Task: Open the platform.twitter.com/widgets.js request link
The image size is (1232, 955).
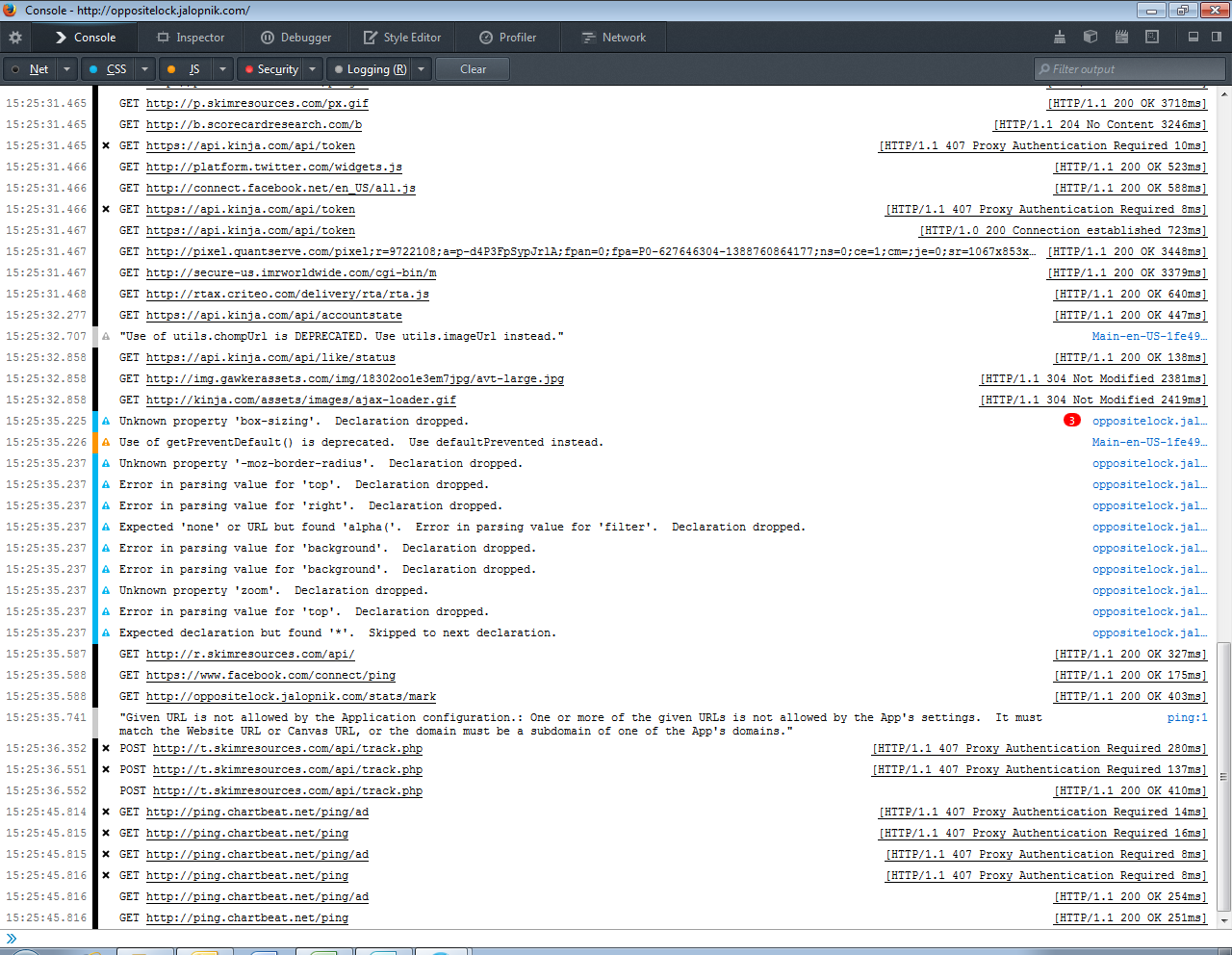Action: [x=274, y=167]
